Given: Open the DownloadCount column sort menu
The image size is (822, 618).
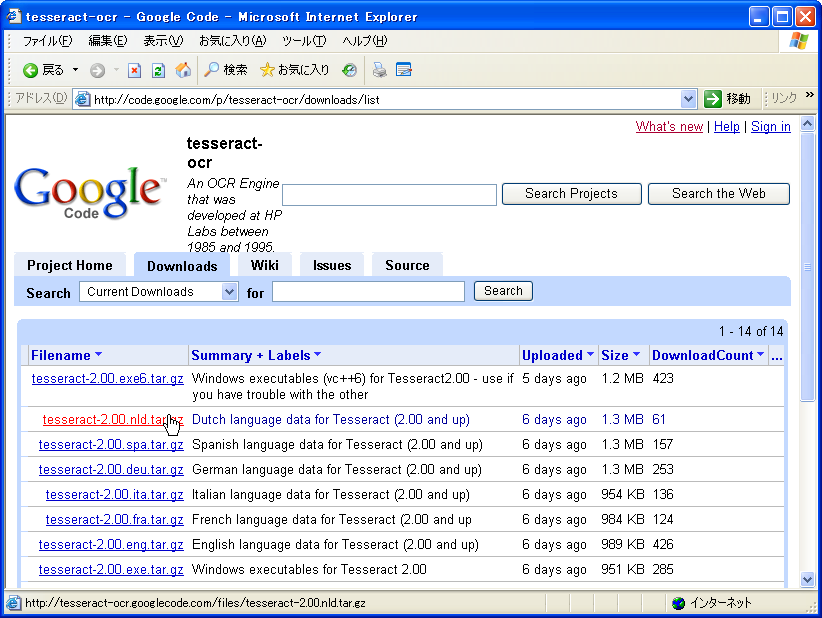Looking at the screenshot, I should point(761,355).
